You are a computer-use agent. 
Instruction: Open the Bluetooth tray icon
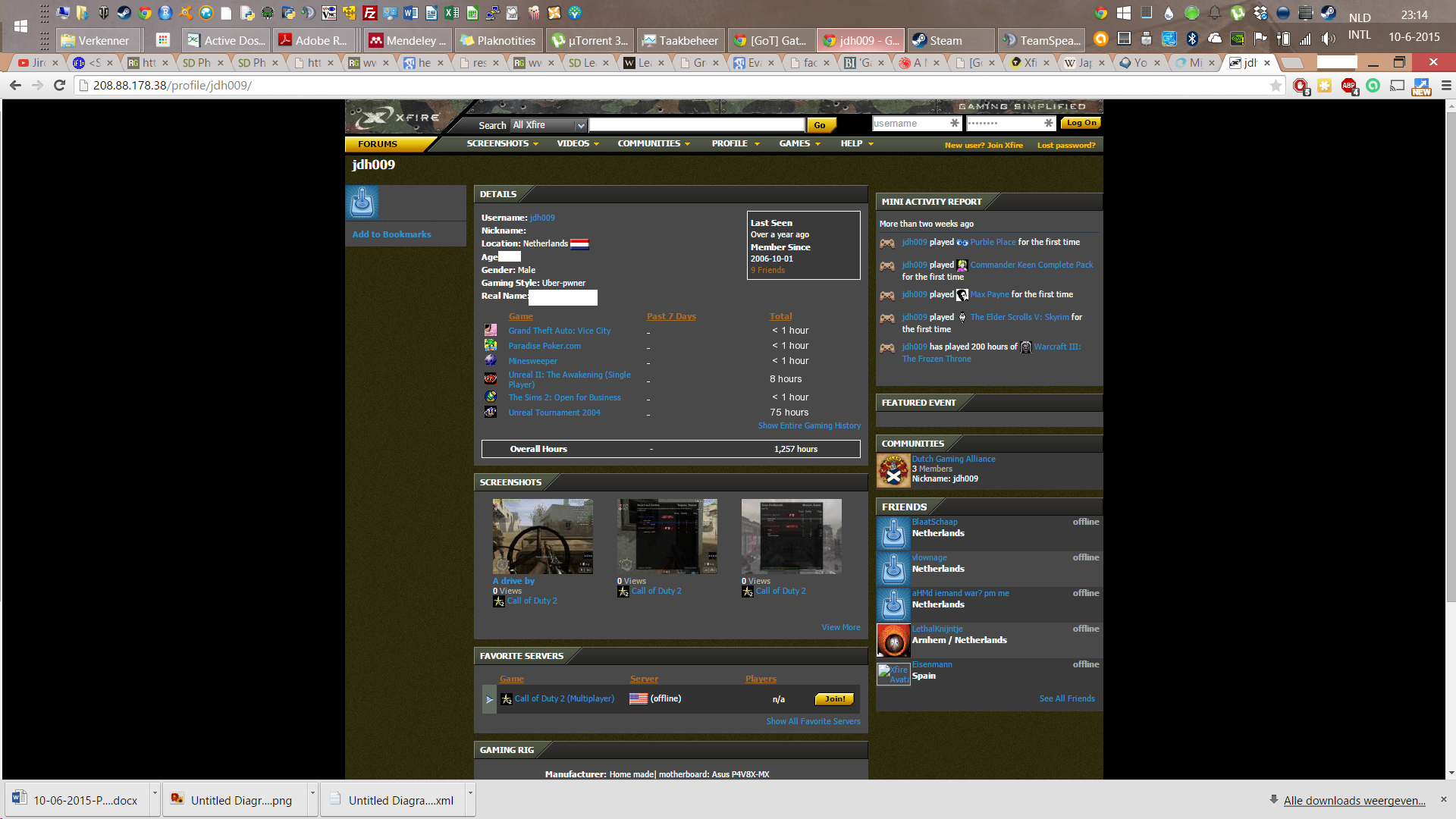pos(1191,39)
